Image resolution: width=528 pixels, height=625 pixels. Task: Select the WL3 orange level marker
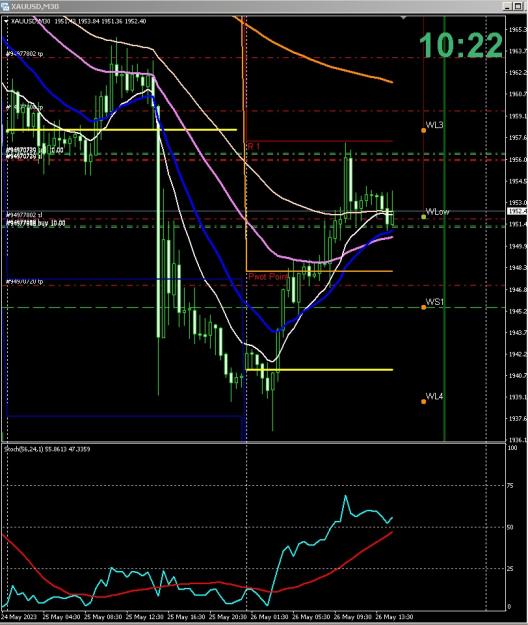pyautogui.click(x=424, y=130)
